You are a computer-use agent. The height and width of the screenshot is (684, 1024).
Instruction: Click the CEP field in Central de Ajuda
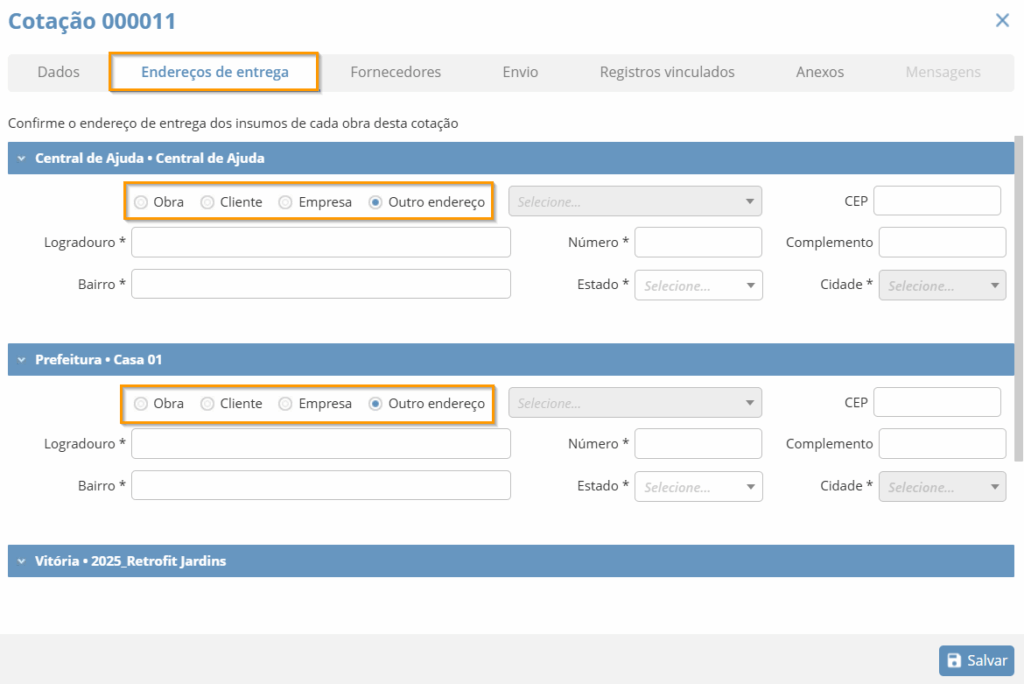coord(937,201)
